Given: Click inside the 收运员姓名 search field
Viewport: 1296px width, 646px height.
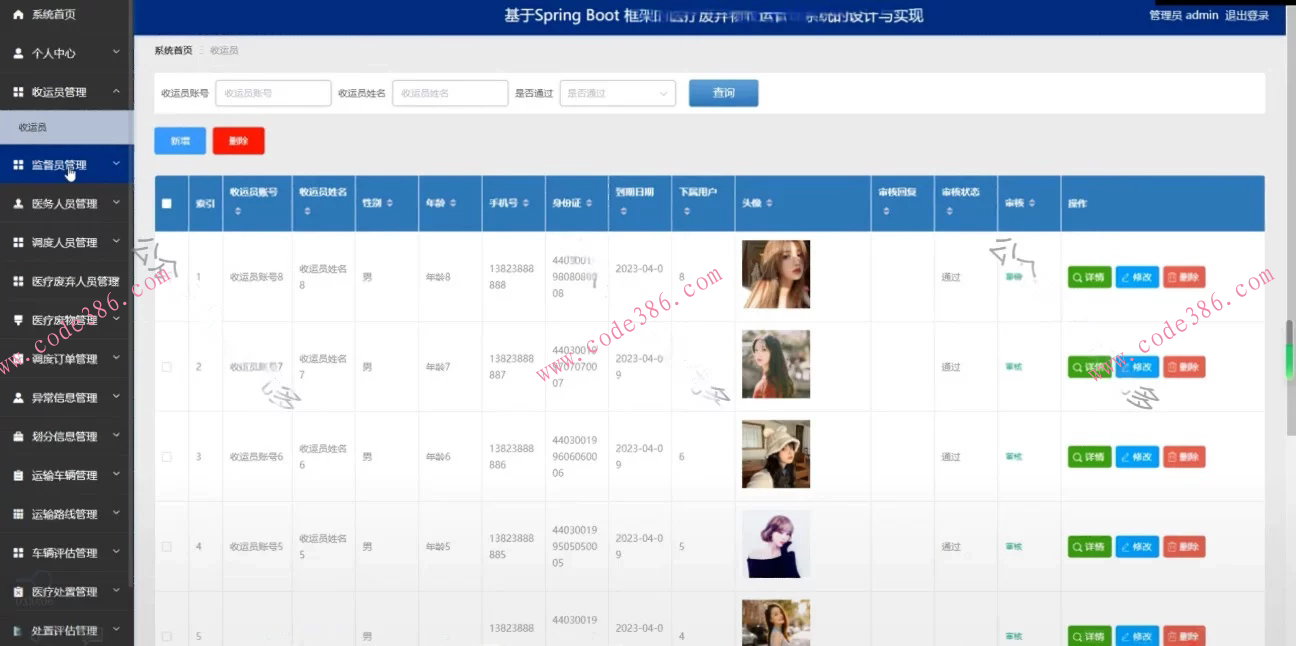Looking at the screenshot, I should pos(450,93).
